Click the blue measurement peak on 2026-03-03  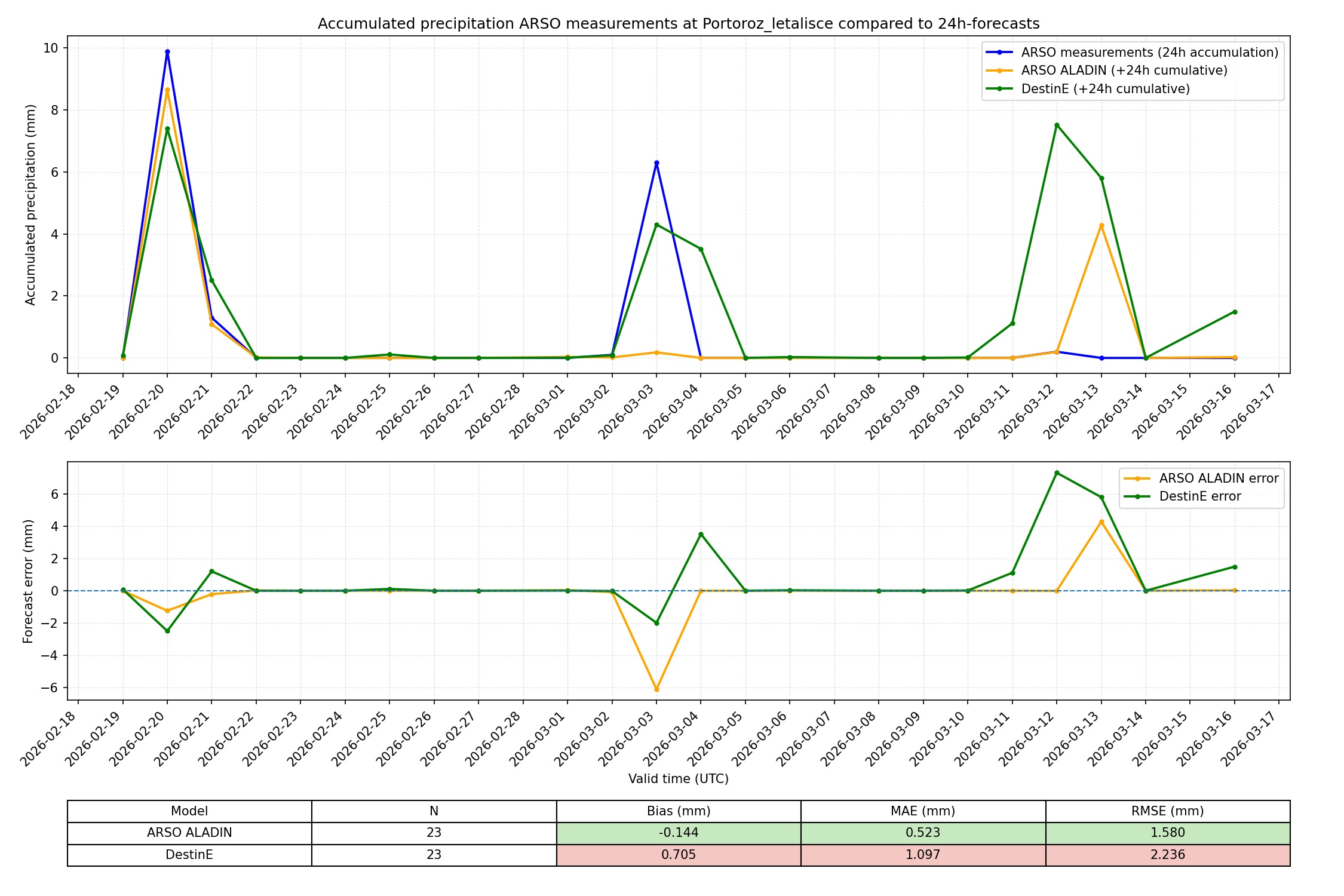pos(656,163)
